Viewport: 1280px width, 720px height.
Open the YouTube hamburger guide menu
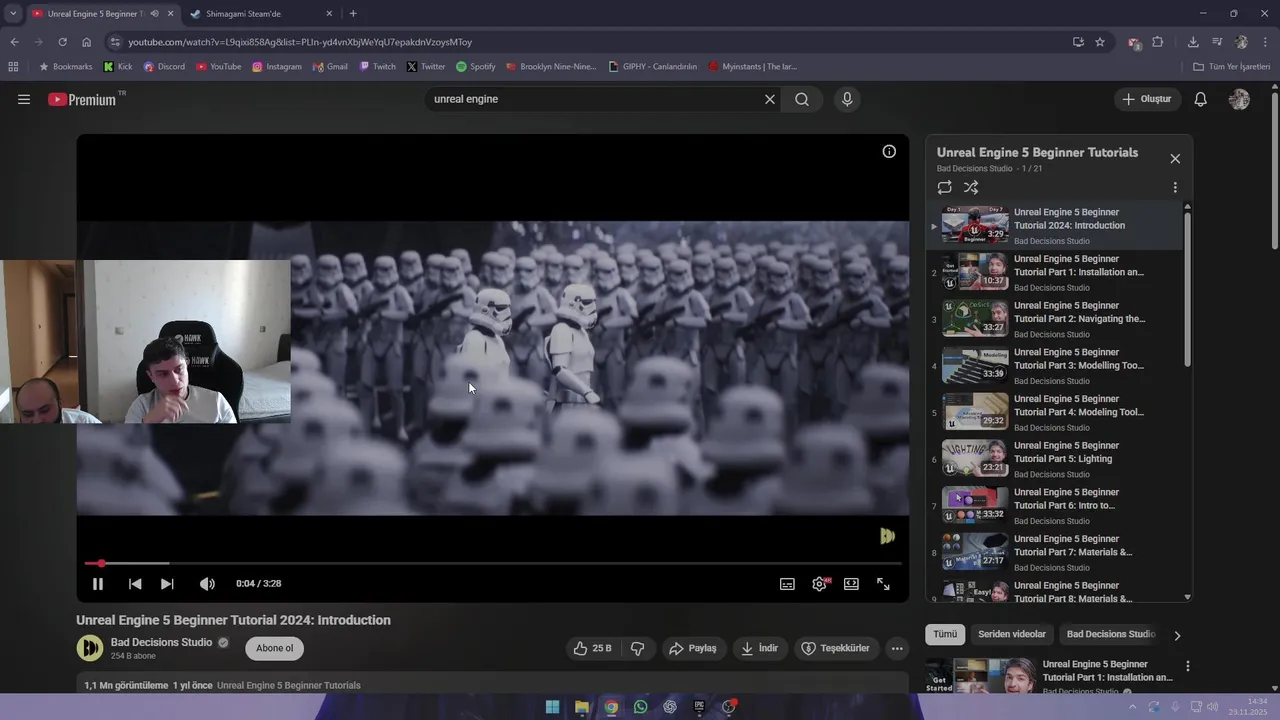point(24,99)
